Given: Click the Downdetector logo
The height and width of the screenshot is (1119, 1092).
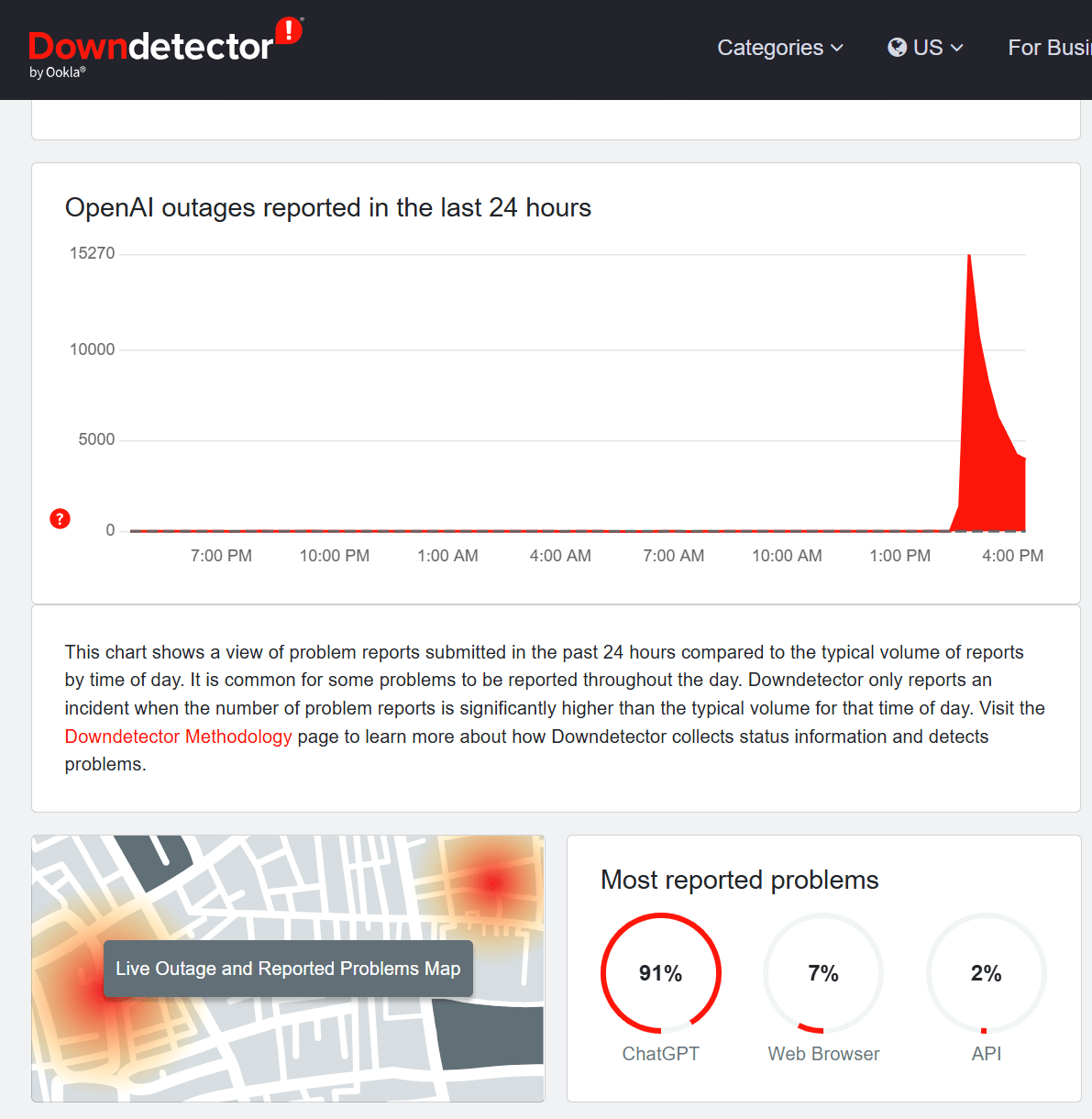Looking at the screenshot, I should [151, 47].
